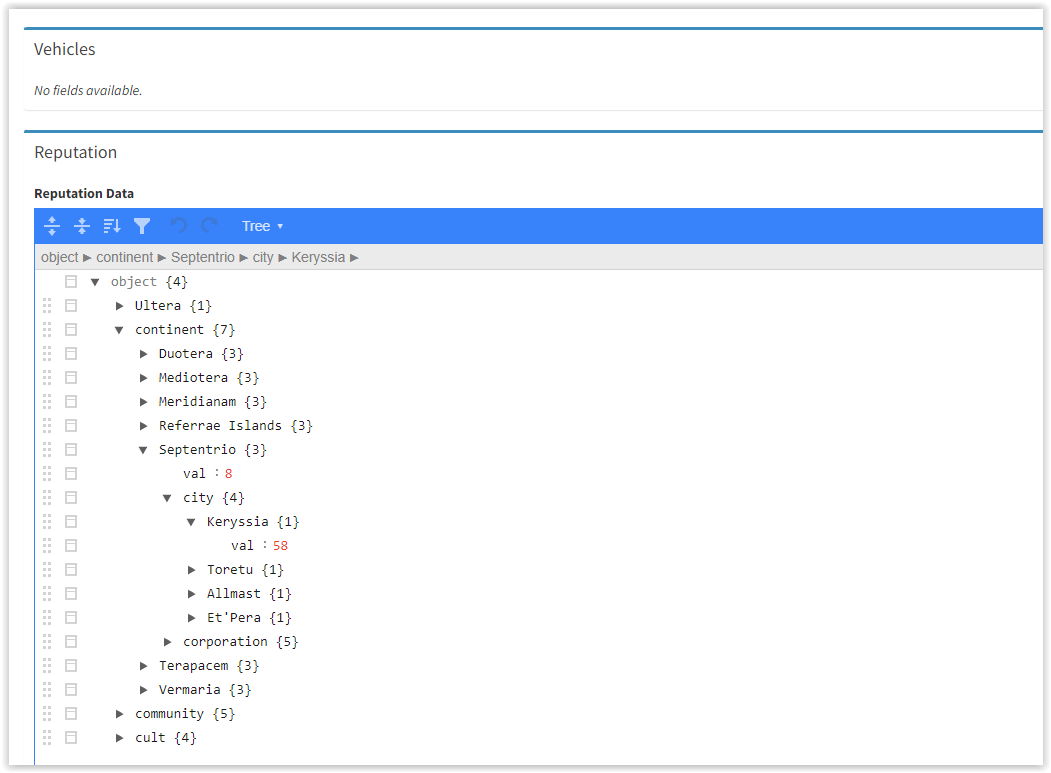Click the 'community' field name
Image resolution: width=1051 pixels, height=773 pixels.
click(x=169, y=714)
